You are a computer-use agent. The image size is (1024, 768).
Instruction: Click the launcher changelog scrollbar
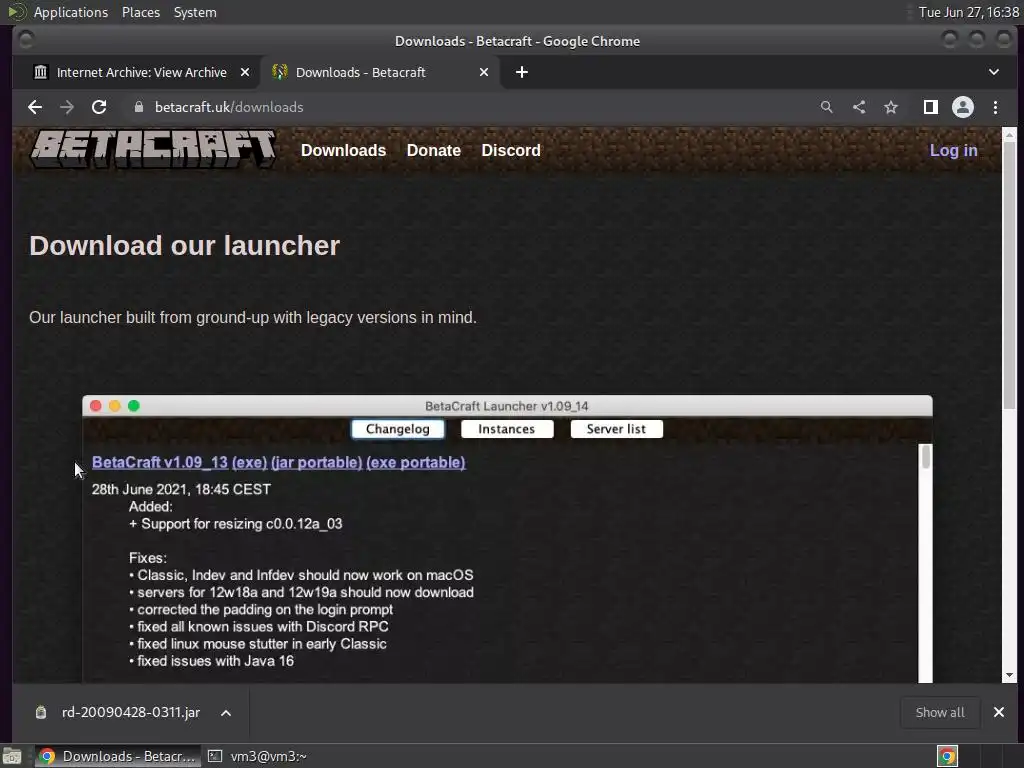(925, 456)
